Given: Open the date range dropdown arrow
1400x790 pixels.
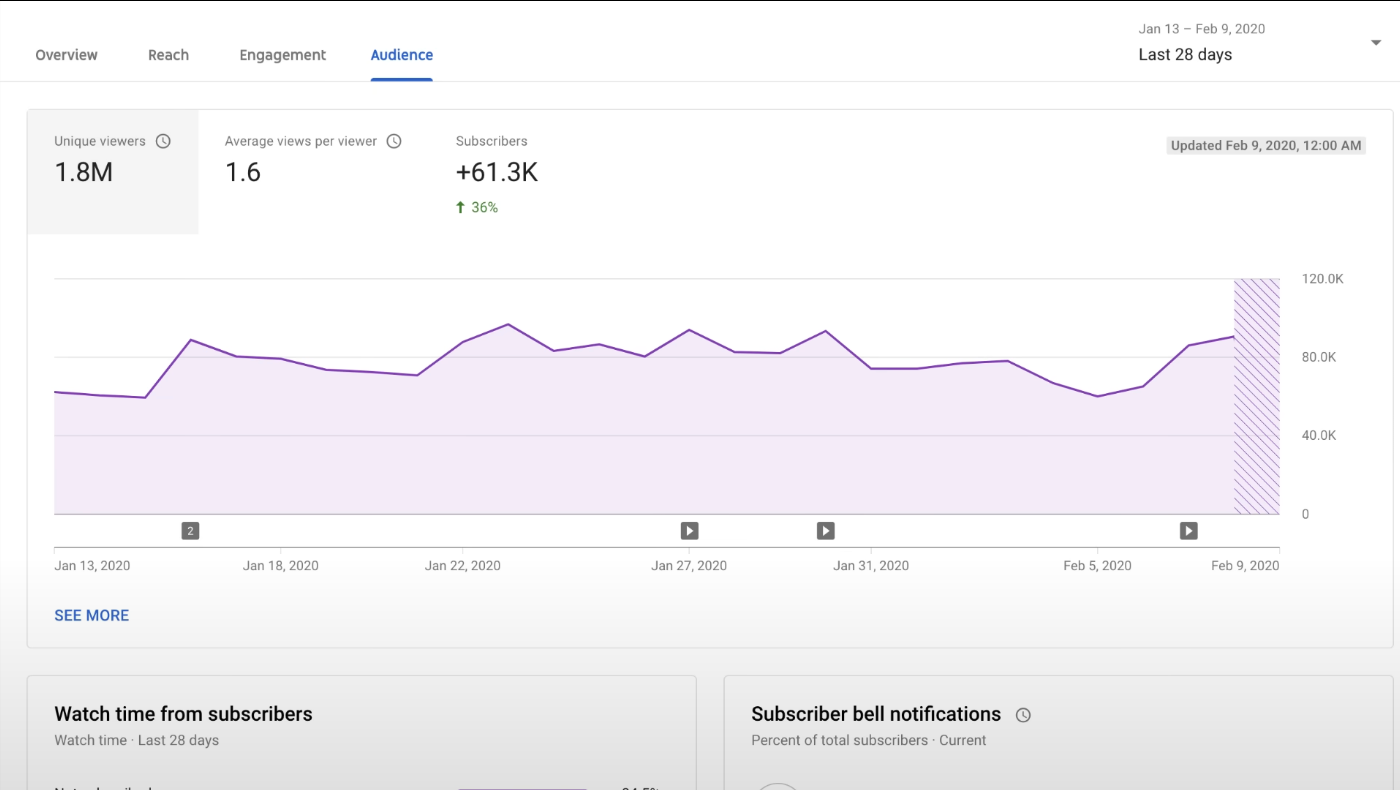Looking at the screenshot, I should [x=1375, y=42].
